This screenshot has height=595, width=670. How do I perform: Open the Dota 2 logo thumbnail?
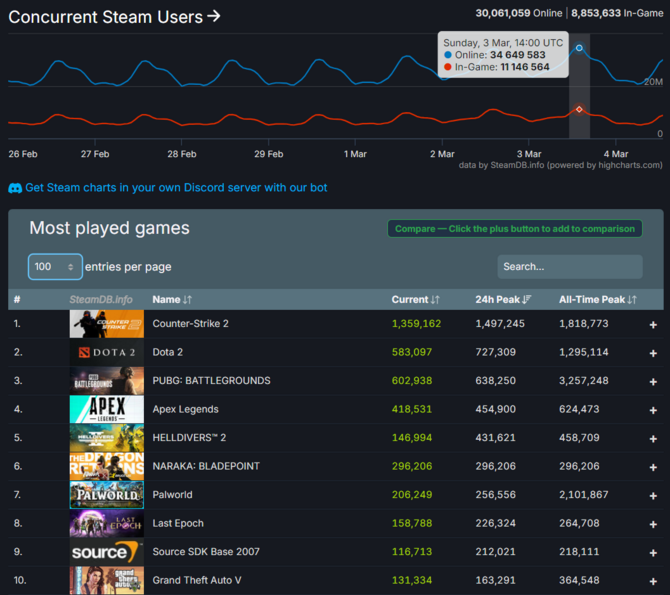(x=107, y=352)
